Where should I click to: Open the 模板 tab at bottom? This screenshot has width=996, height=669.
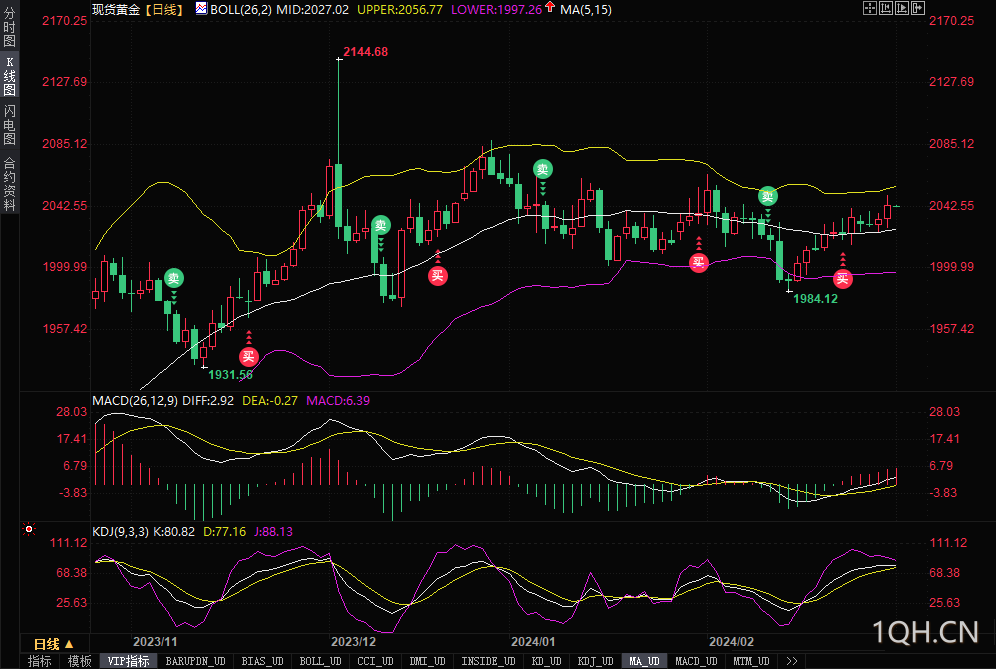[79, 661]
